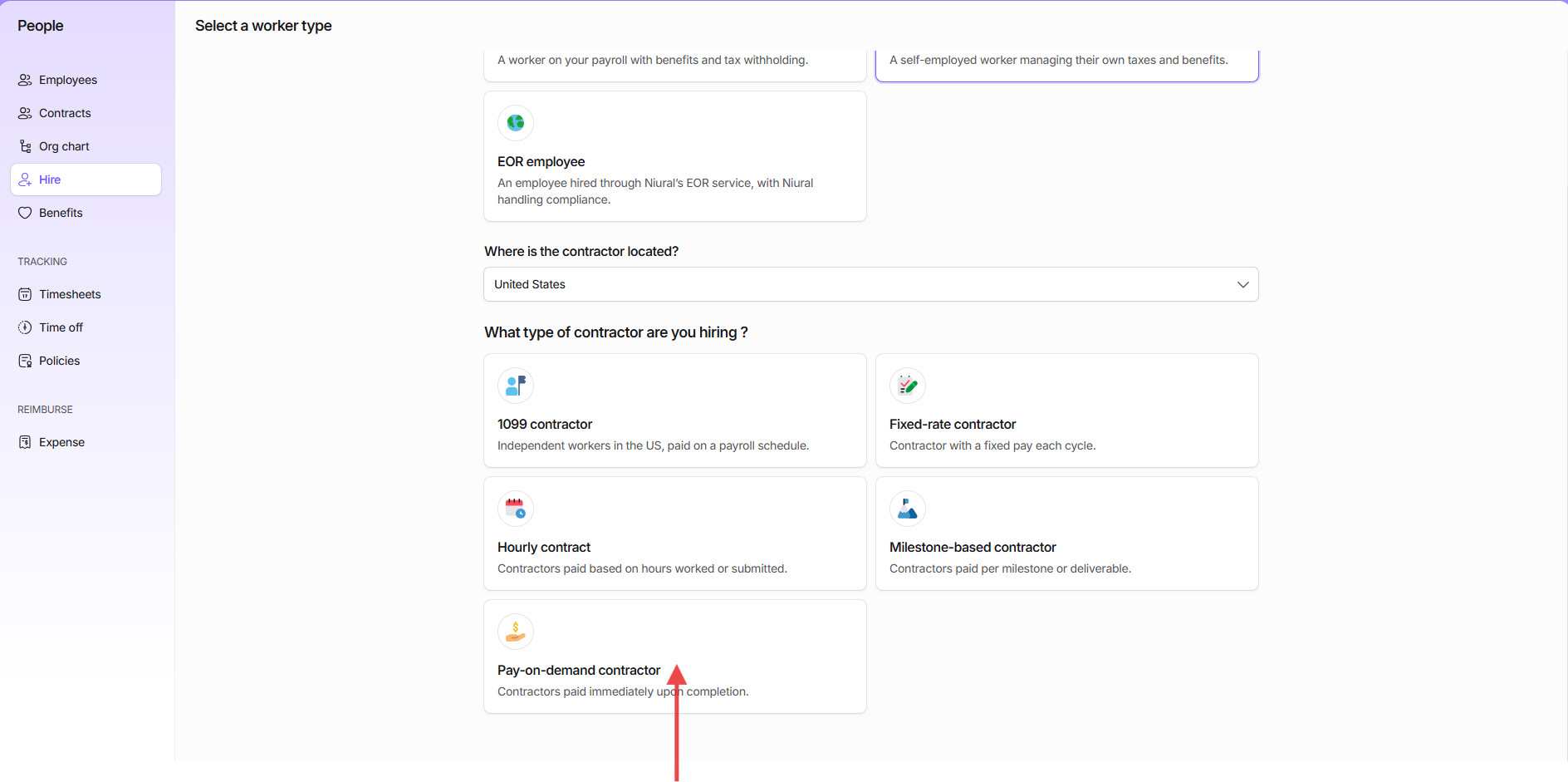Choose the EOR employee card
Screen dimensions: 1568x782
tap(675, 156)
